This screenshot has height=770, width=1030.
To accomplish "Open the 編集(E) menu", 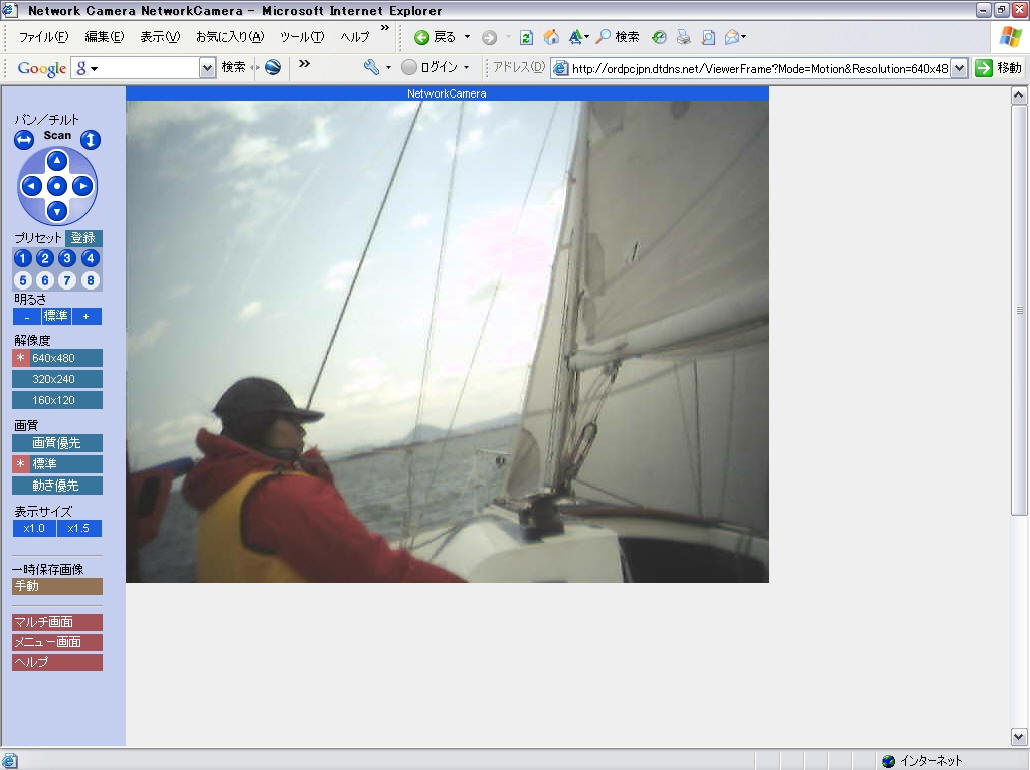I will tap(104, 37).
